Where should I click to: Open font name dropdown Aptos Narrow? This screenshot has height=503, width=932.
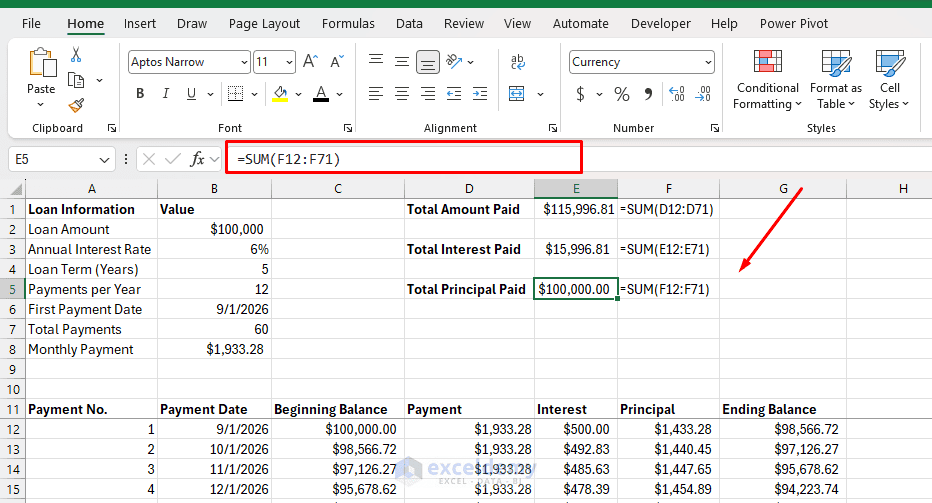[244, 62]
